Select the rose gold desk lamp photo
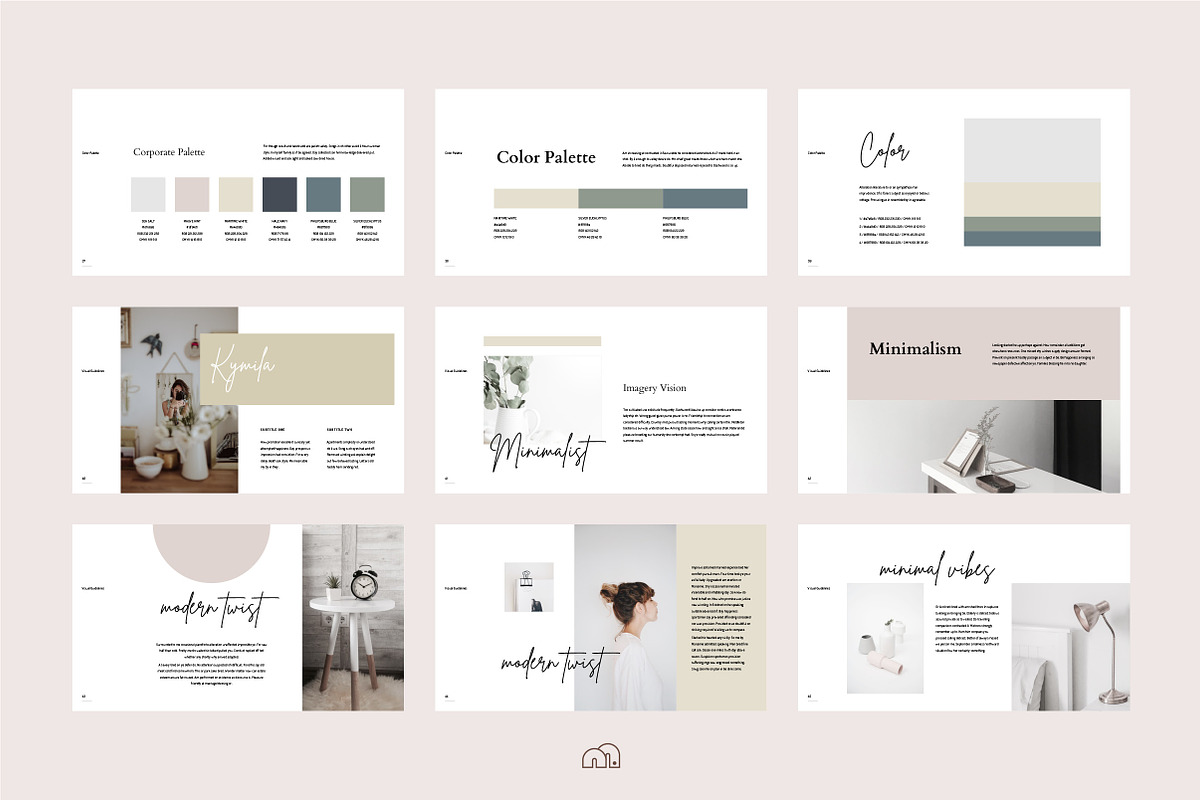 pyautogui.click(x=1071, y=647)
